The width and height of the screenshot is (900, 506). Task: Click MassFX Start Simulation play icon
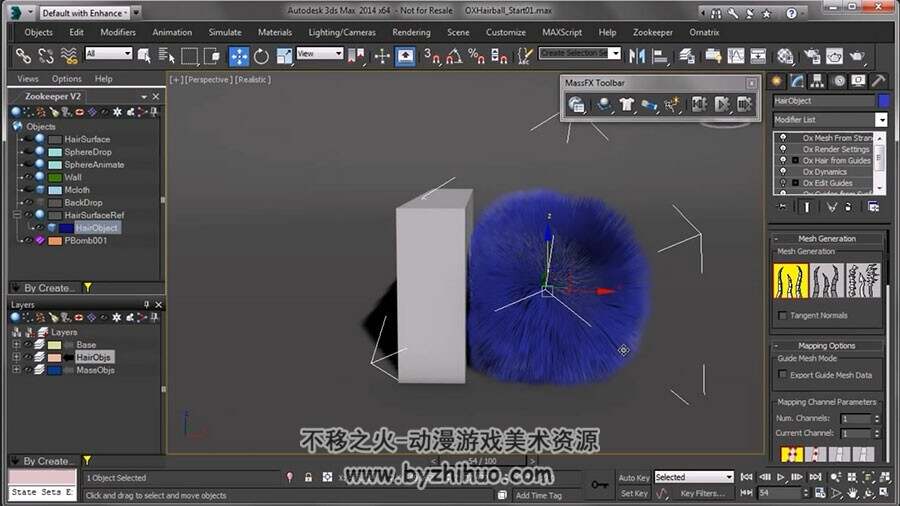(x=721, y=104)
